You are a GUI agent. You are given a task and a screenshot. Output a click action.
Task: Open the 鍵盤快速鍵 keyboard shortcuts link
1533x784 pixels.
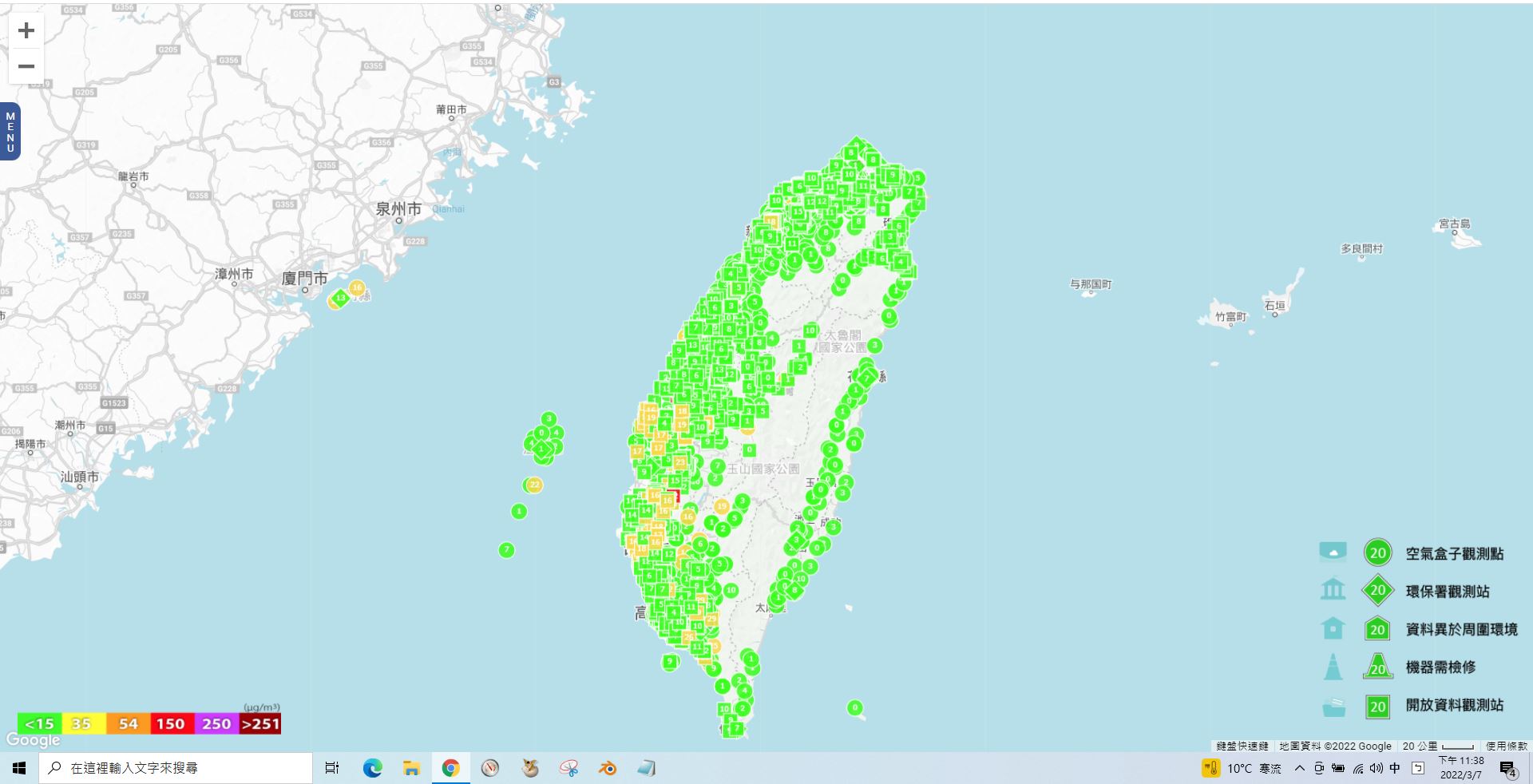pos(1242,746)
